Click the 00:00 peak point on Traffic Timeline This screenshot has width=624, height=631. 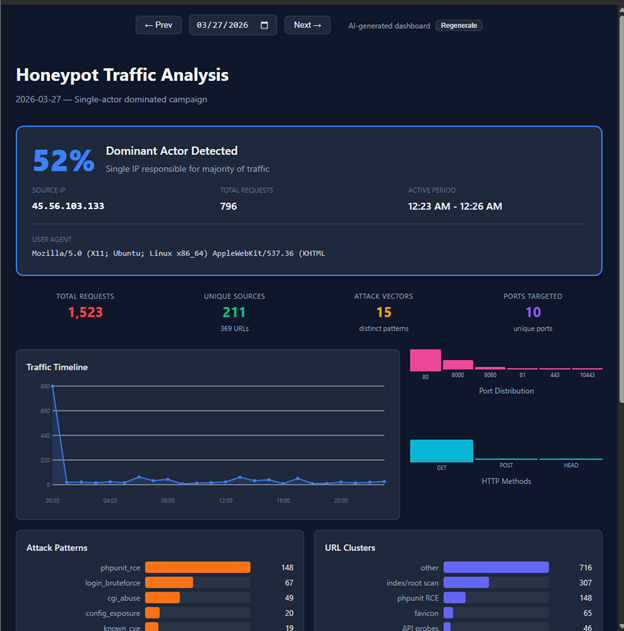[x=53, y=386]
